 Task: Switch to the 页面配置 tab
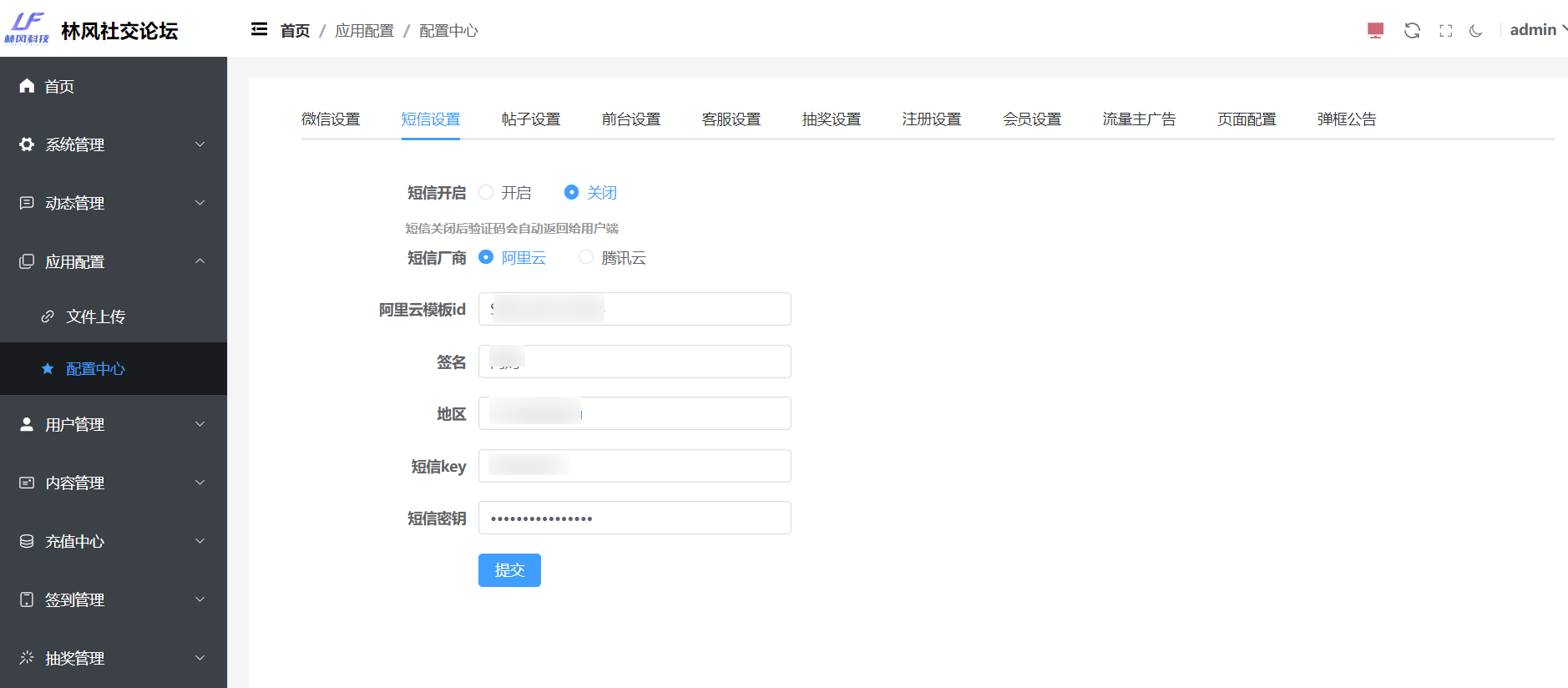[1247, 119]
